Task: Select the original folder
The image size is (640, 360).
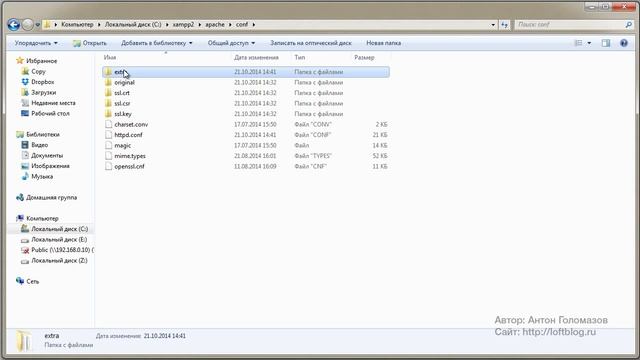Action: tap(124, 82)
